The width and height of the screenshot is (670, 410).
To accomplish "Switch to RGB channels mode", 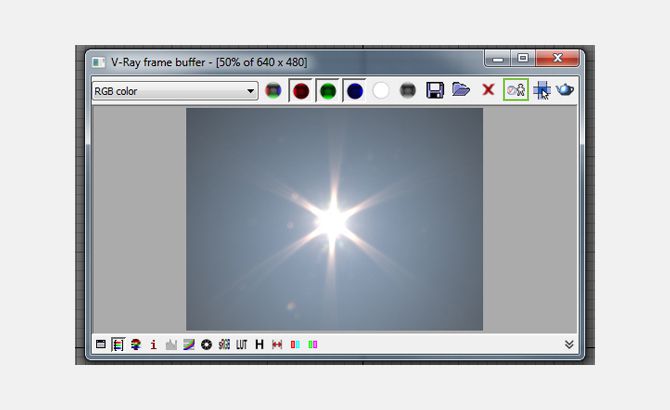I will tap(273, 91).
